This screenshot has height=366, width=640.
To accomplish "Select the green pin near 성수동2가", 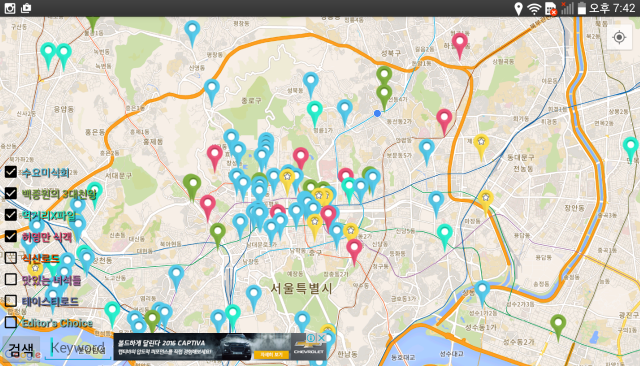I will [x=558, y=326].
